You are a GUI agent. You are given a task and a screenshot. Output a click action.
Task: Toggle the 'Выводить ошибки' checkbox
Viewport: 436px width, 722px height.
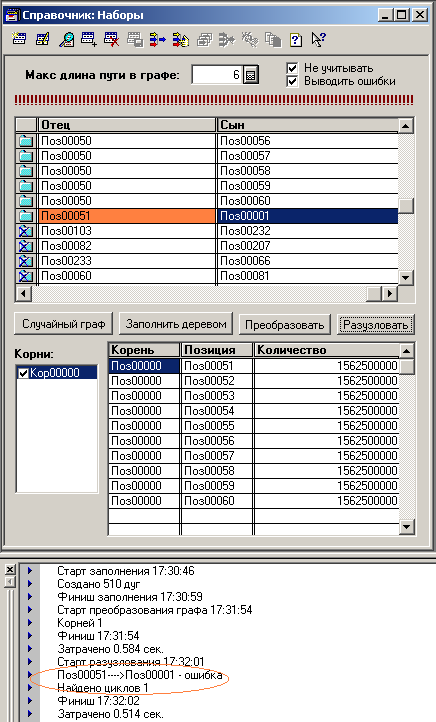point(292,82)
